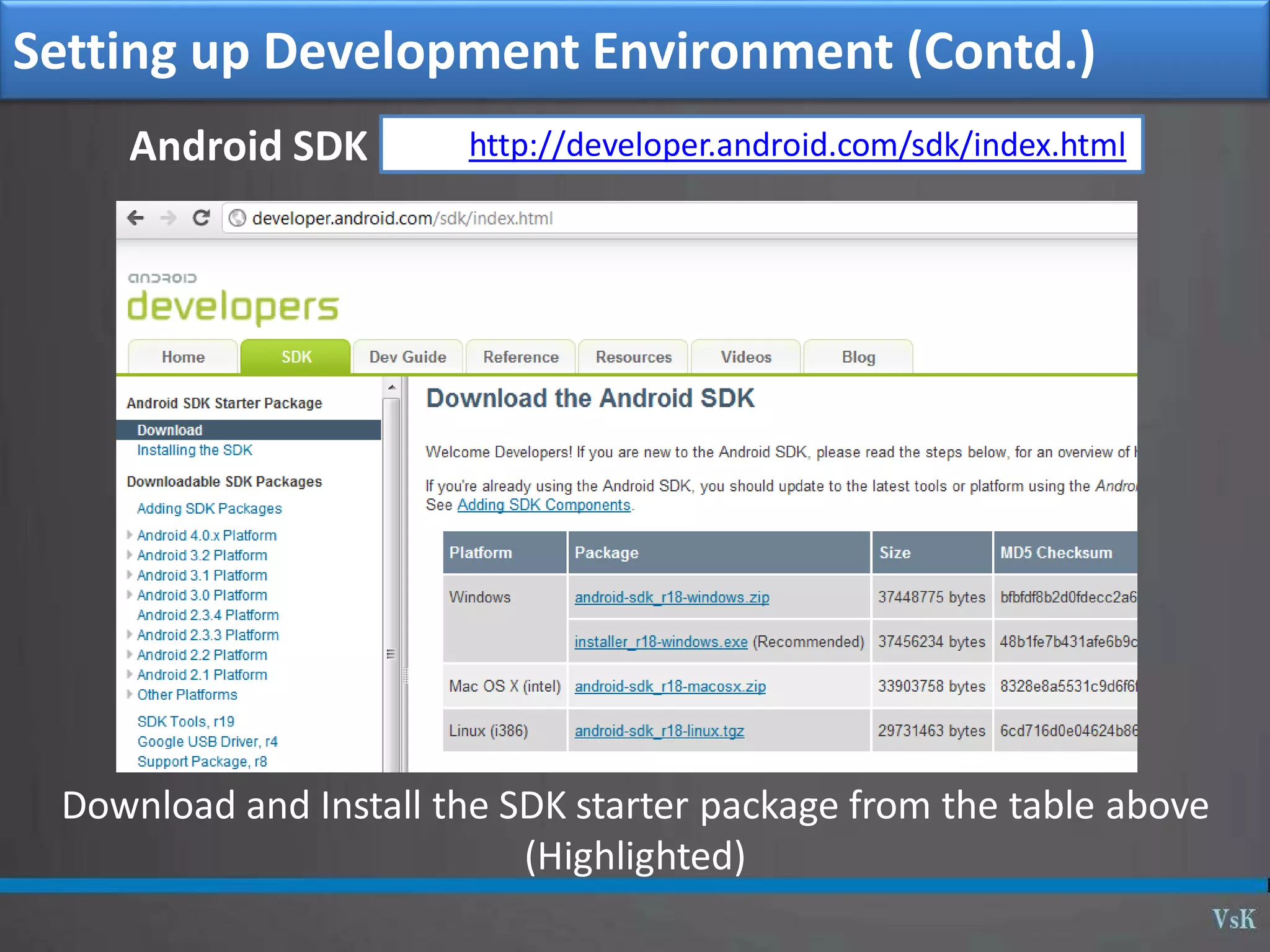Click the sidebar scrollbar up arrow

click(391, 388)
